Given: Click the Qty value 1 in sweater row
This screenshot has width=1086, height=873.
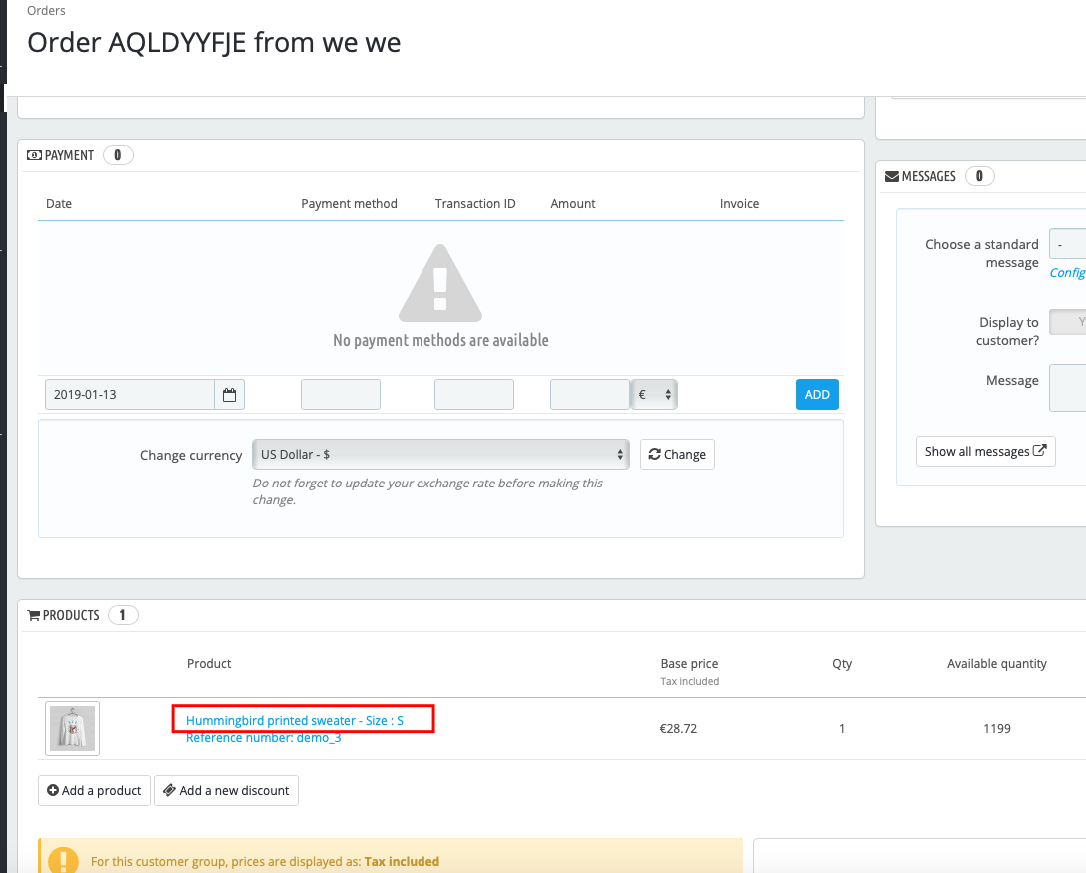Looking at the screenshot, I should click(x=842, y=729).
